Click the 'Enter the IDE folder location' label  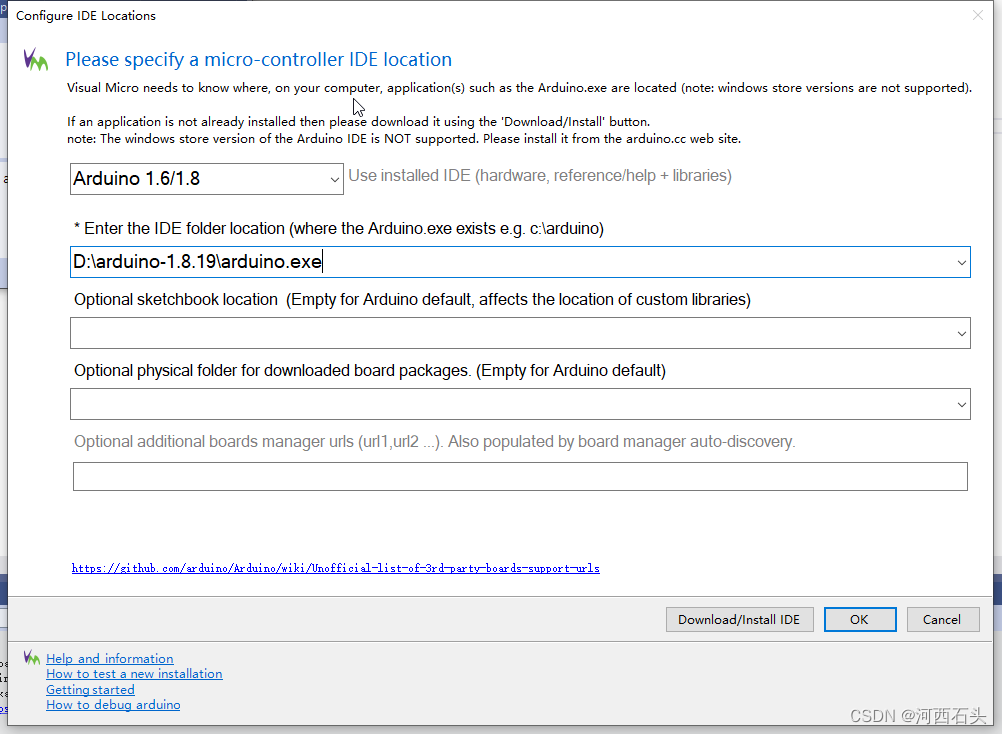tap(339, 229)
